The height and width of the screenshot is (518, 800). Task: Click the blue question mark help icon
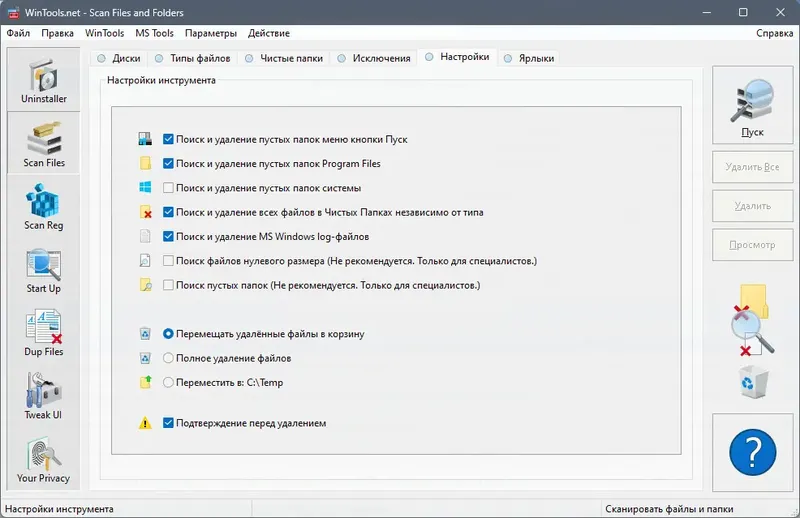753,453
